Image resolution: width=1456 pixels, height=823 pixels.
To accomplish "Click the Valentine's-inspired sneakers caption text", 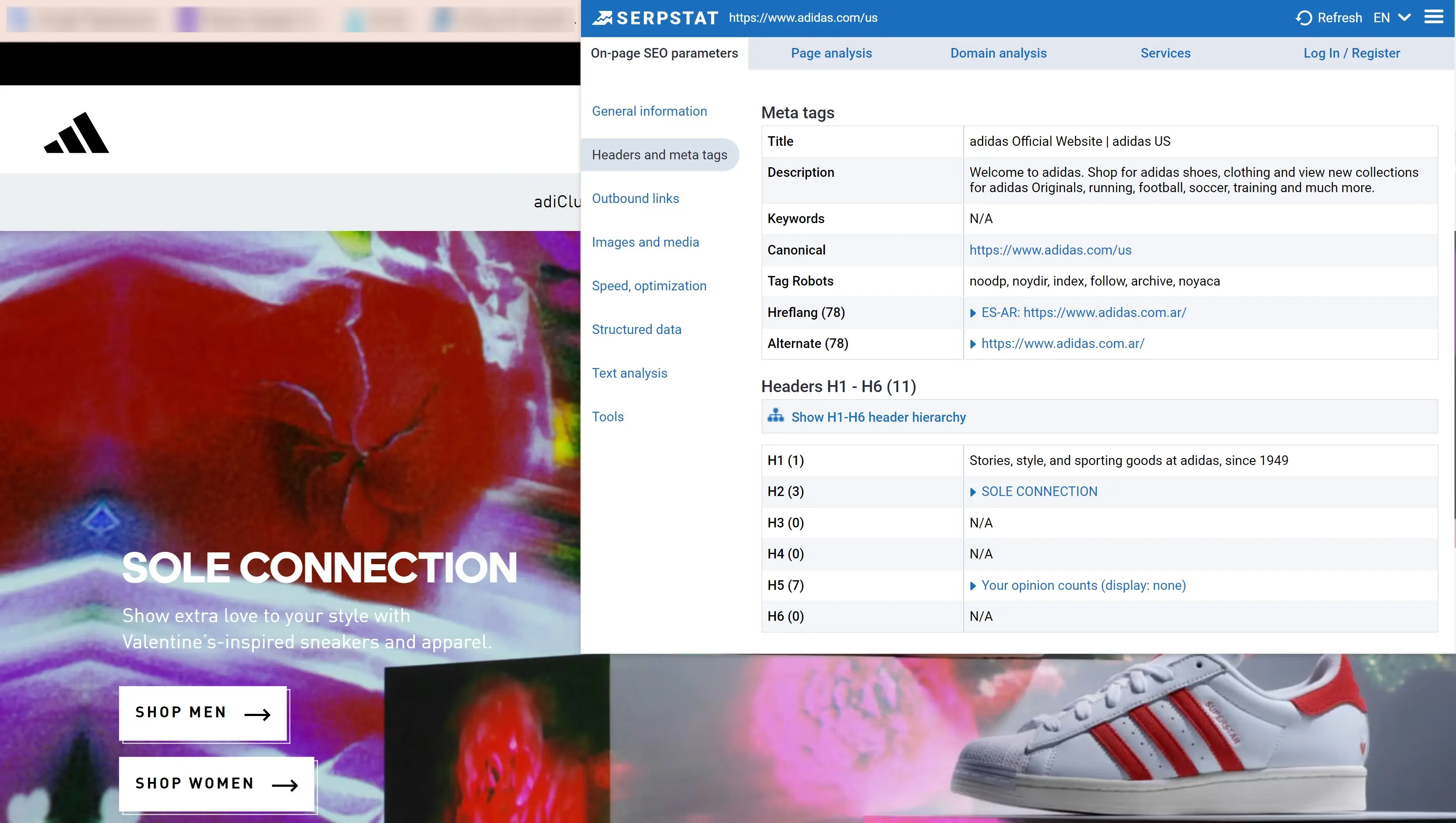I will [x=307, y=629].
